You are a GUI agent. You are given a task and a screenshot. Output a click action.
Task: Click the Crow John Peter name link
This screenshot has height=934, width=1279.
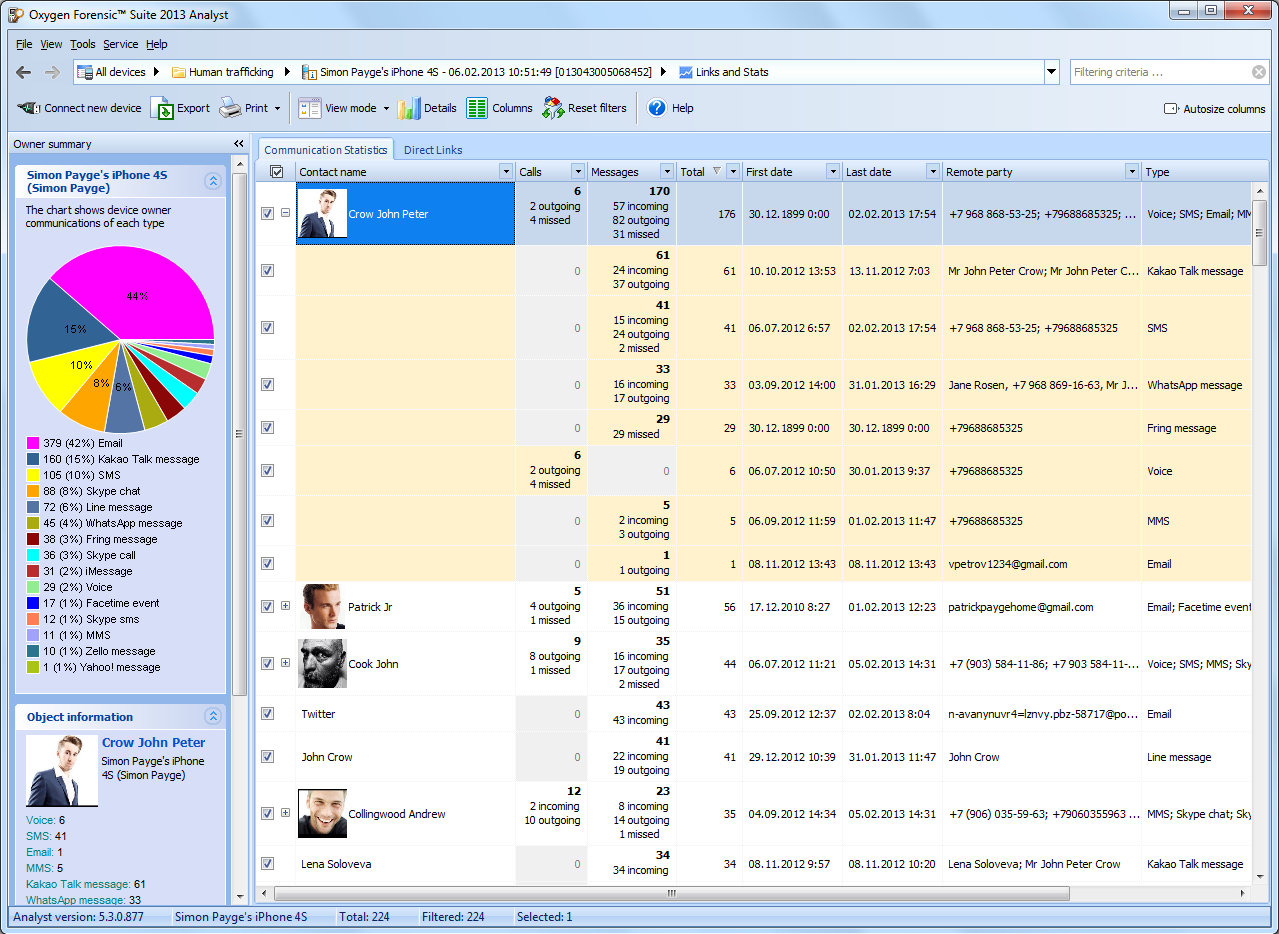154,742
